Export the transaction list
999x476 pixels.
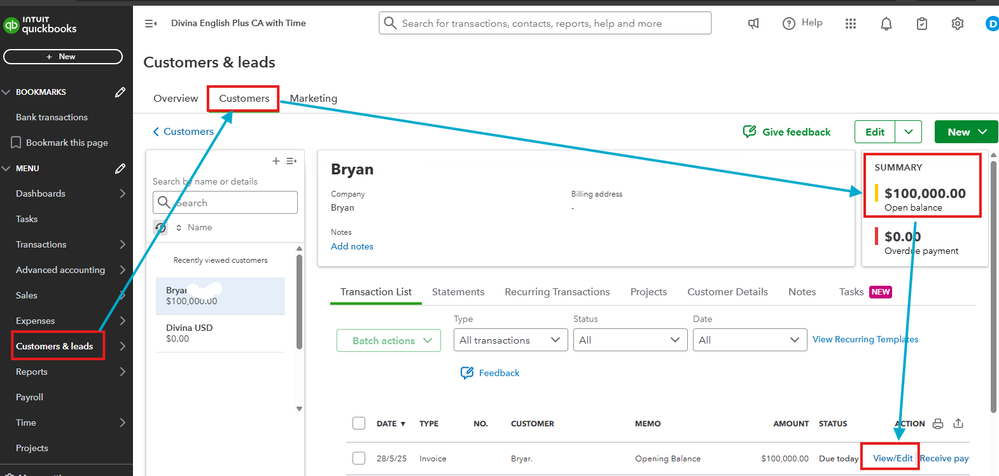click(960, 423)
